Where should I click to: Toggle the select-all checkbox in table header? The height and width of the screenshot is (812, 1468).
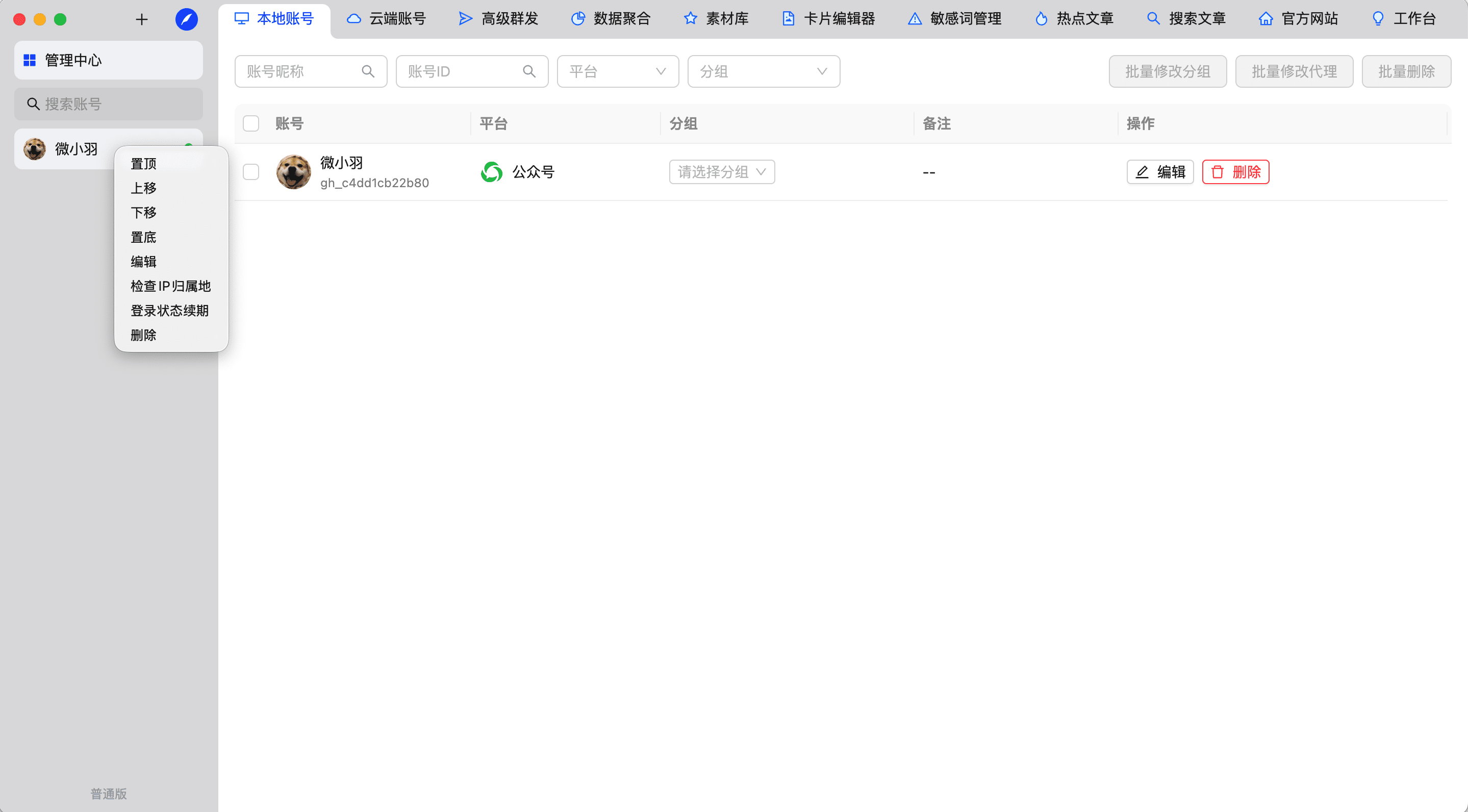click(251, 123)
